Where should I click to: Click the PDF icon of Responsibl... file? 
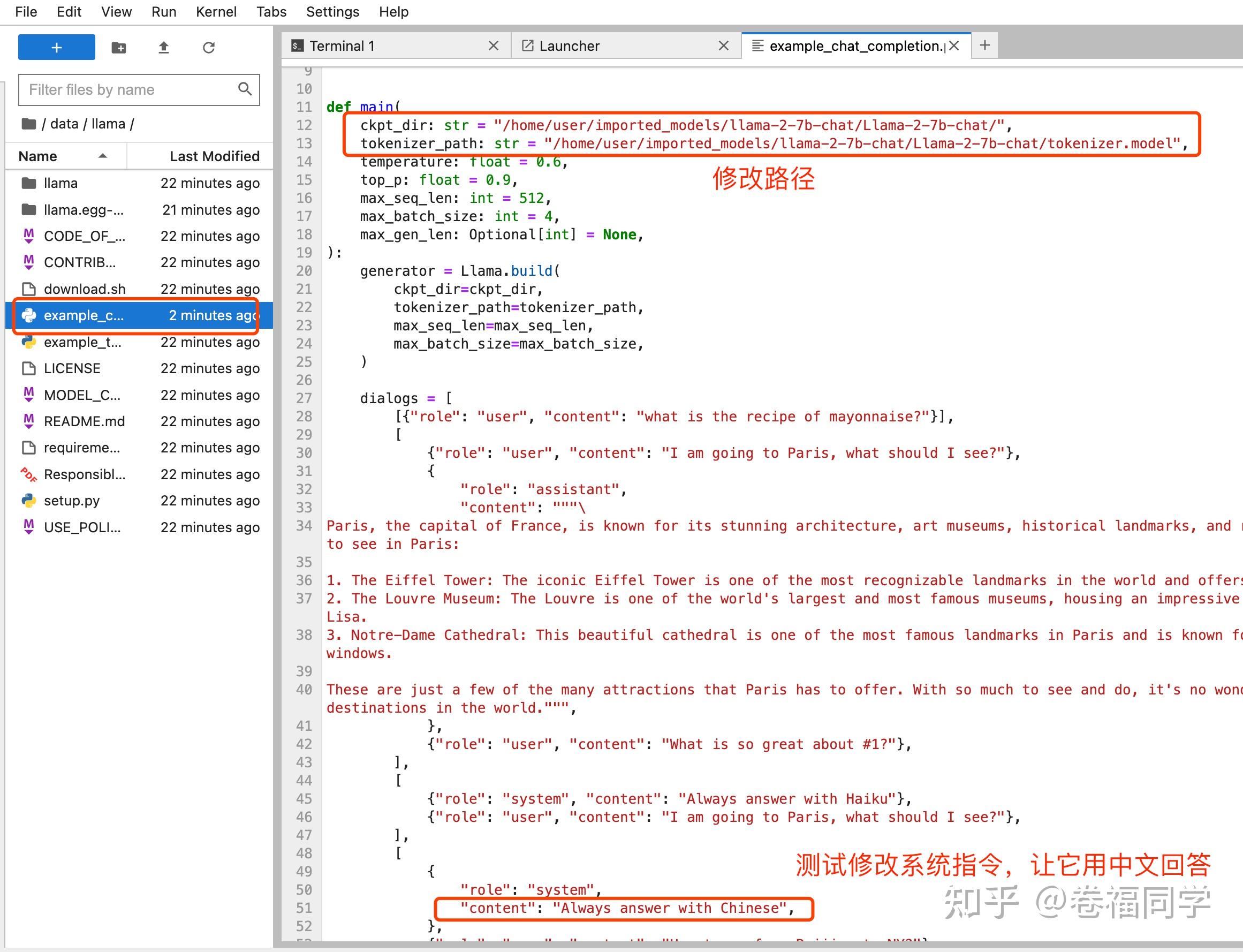pos(29,474)
